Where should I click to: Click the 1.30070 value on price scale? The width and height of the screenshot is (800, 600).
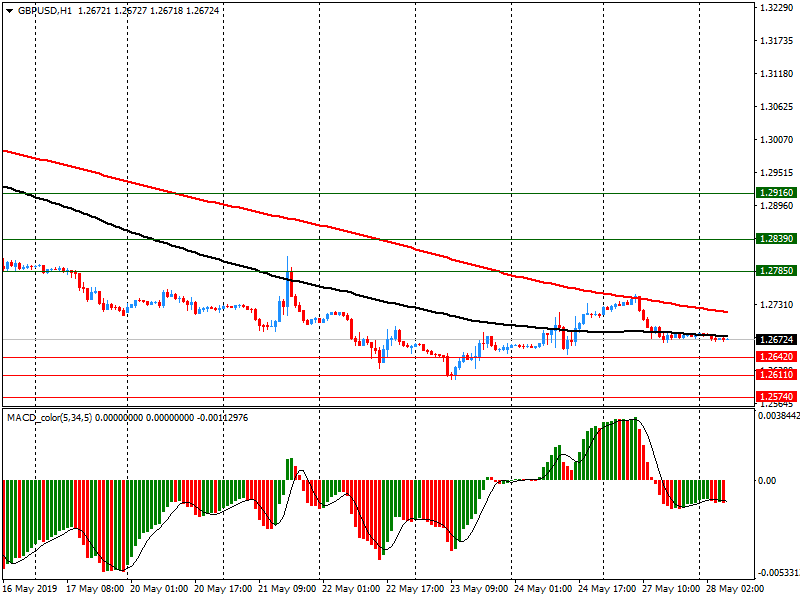tap(776, 107)
